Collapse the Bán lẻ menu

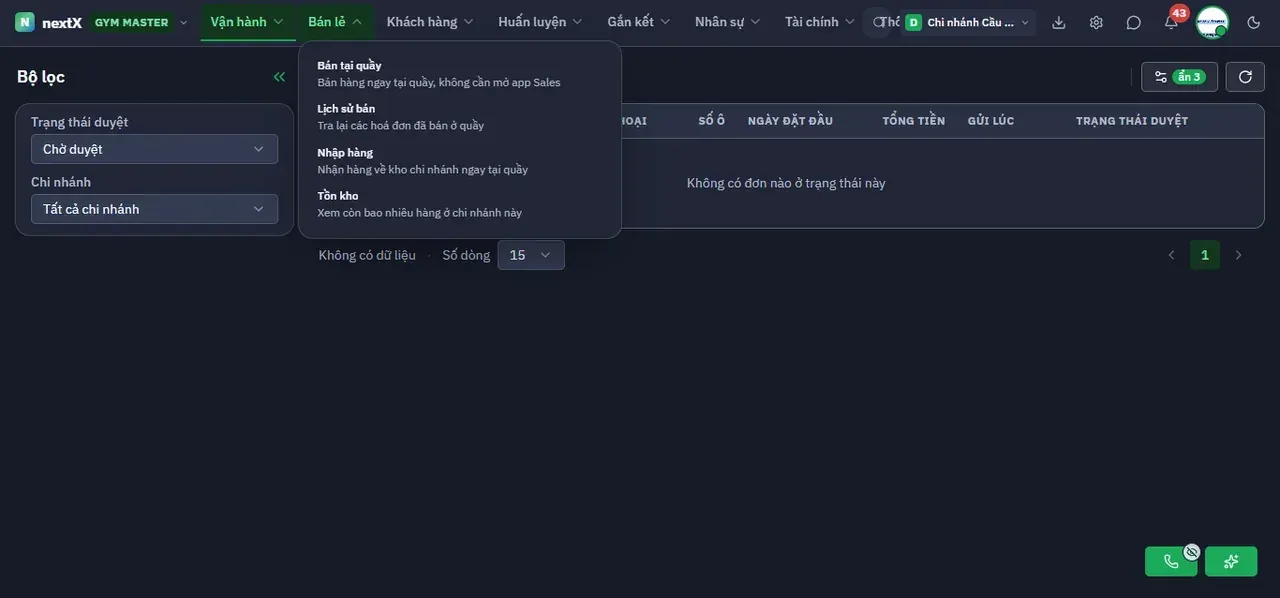coord(335,22)
